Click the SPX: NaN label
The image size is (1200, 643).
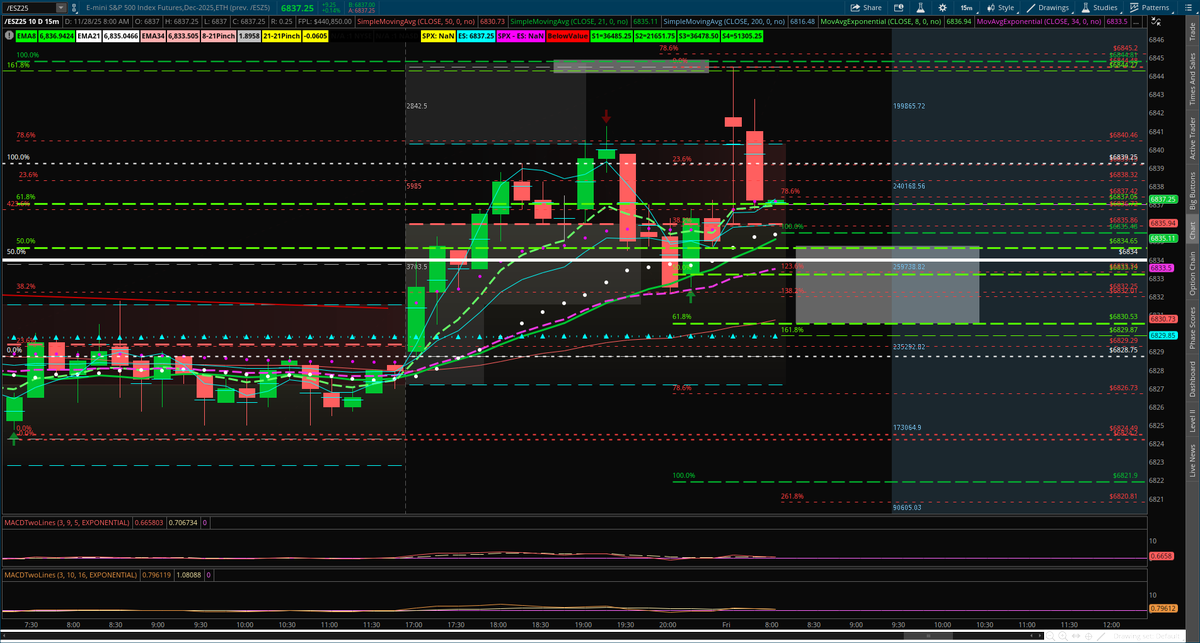pyautogui.click(x=438, y=35)
